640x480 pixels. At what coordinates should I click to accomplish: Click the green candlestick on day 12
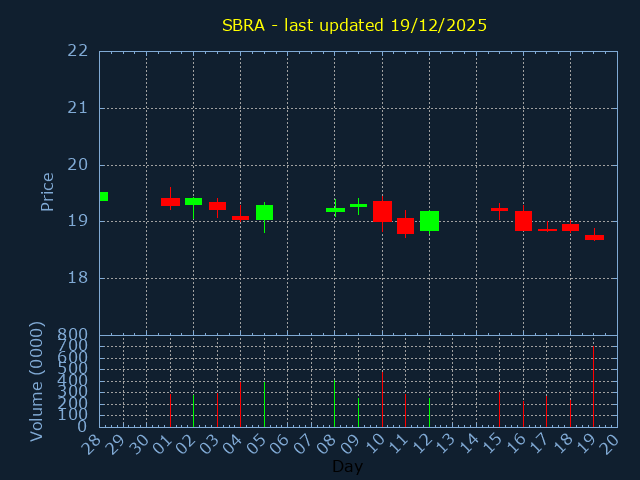pos(429,221)
